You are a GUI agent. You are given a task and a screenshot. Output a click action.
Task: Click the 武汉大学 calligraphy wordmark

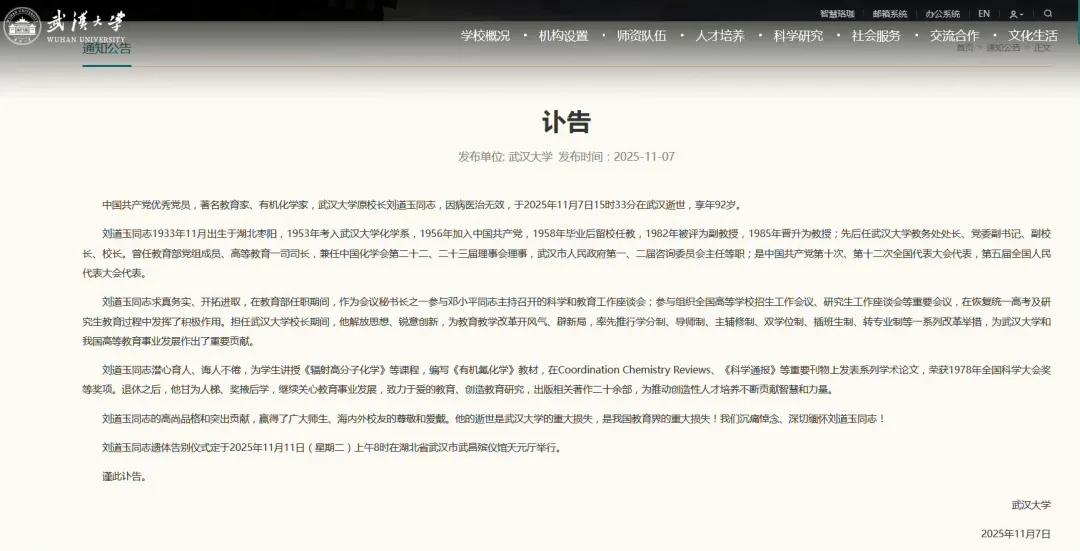click(86, 23)
